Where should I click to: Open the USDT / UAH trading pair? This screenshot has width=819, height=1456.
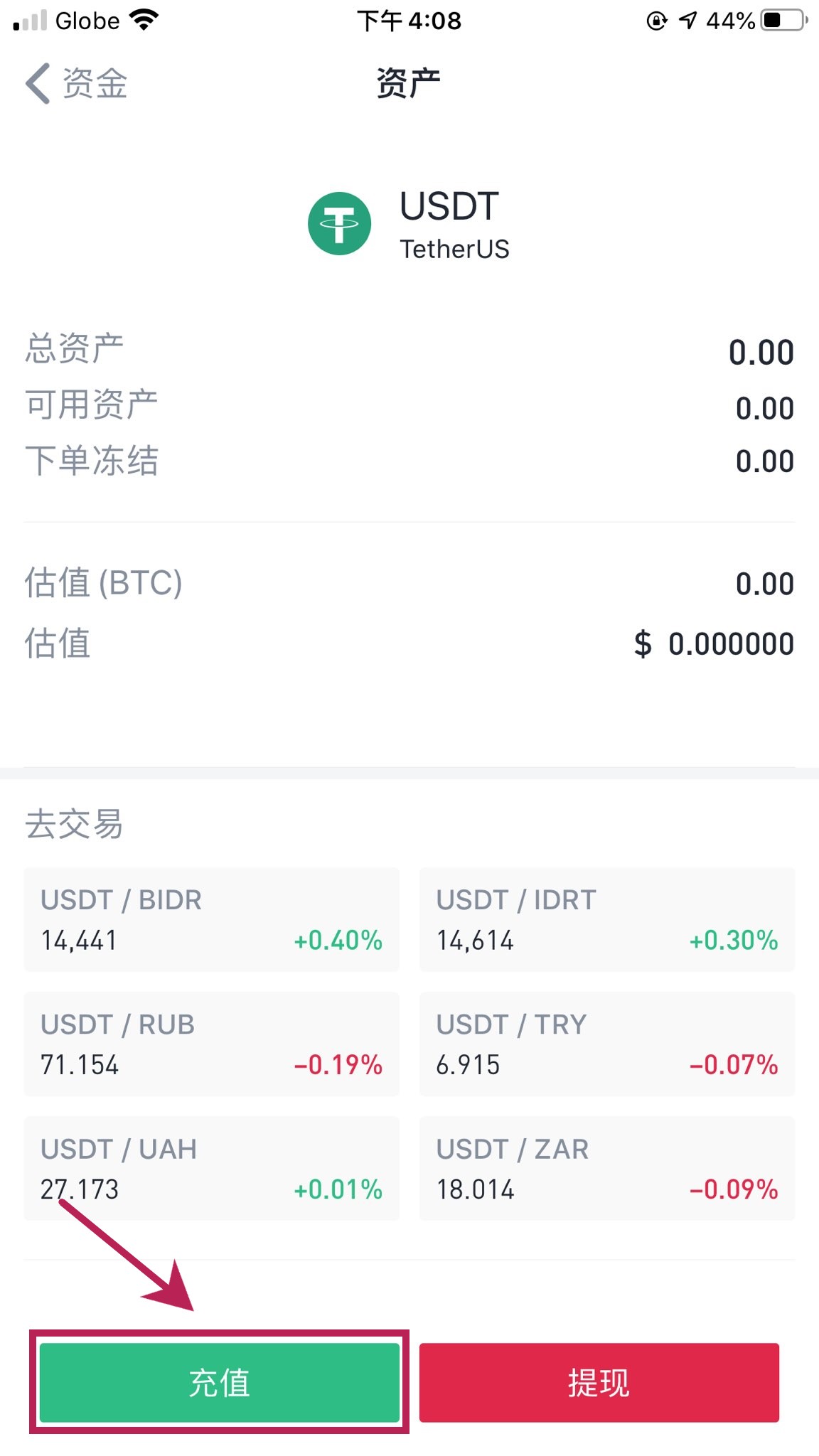click(211, 1168)
